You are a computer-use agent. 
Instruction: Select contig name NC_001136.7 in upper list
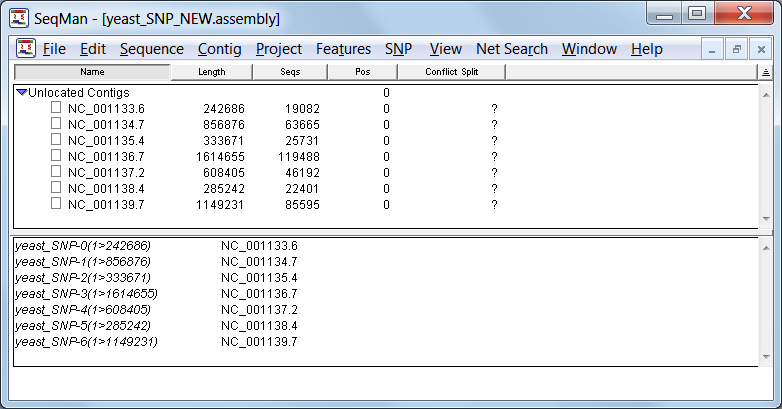(x=106, y=157)
